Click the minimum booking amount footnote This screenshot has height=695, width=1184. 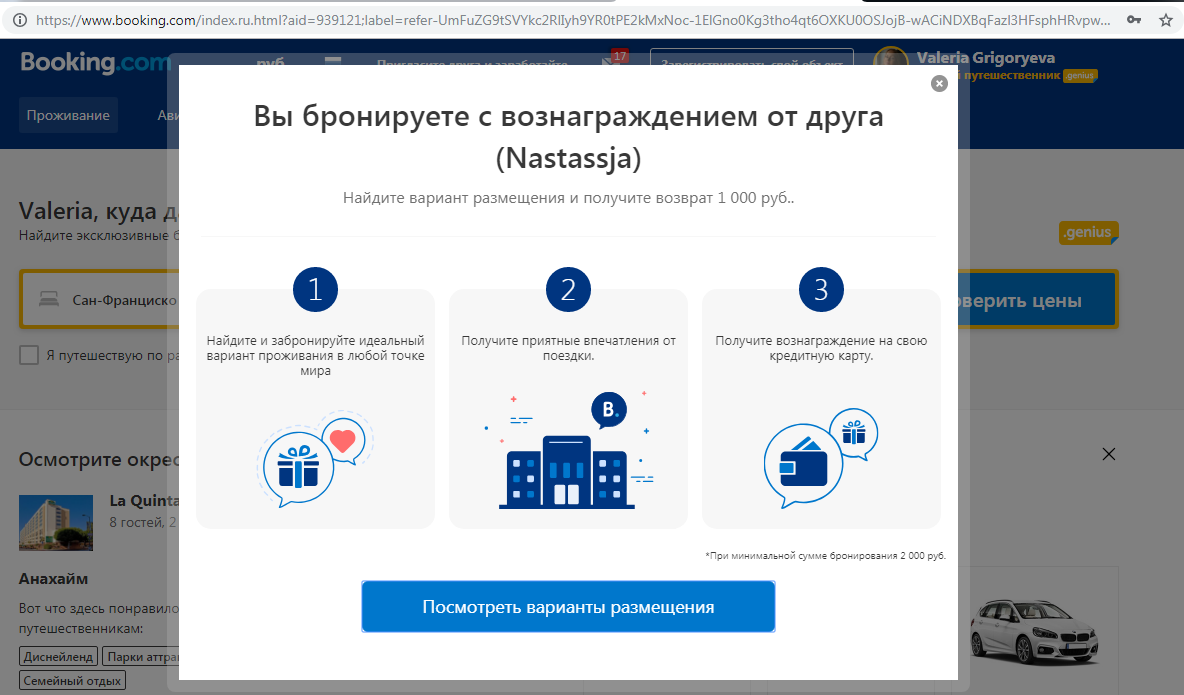825,555
